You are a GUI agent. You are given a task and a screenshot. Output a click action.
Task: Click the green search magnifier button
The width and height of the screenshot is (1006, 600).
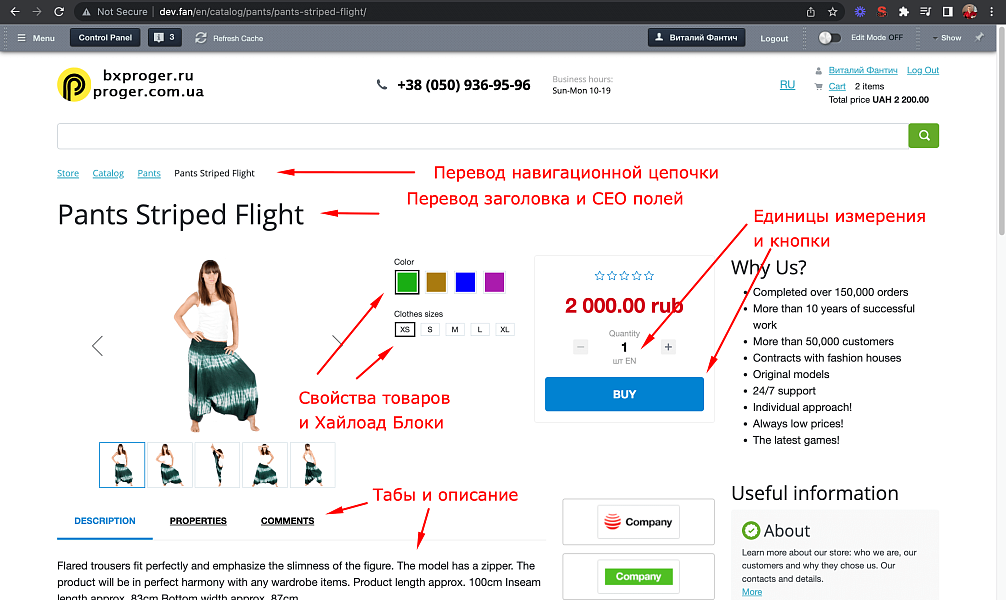(923, 135)
